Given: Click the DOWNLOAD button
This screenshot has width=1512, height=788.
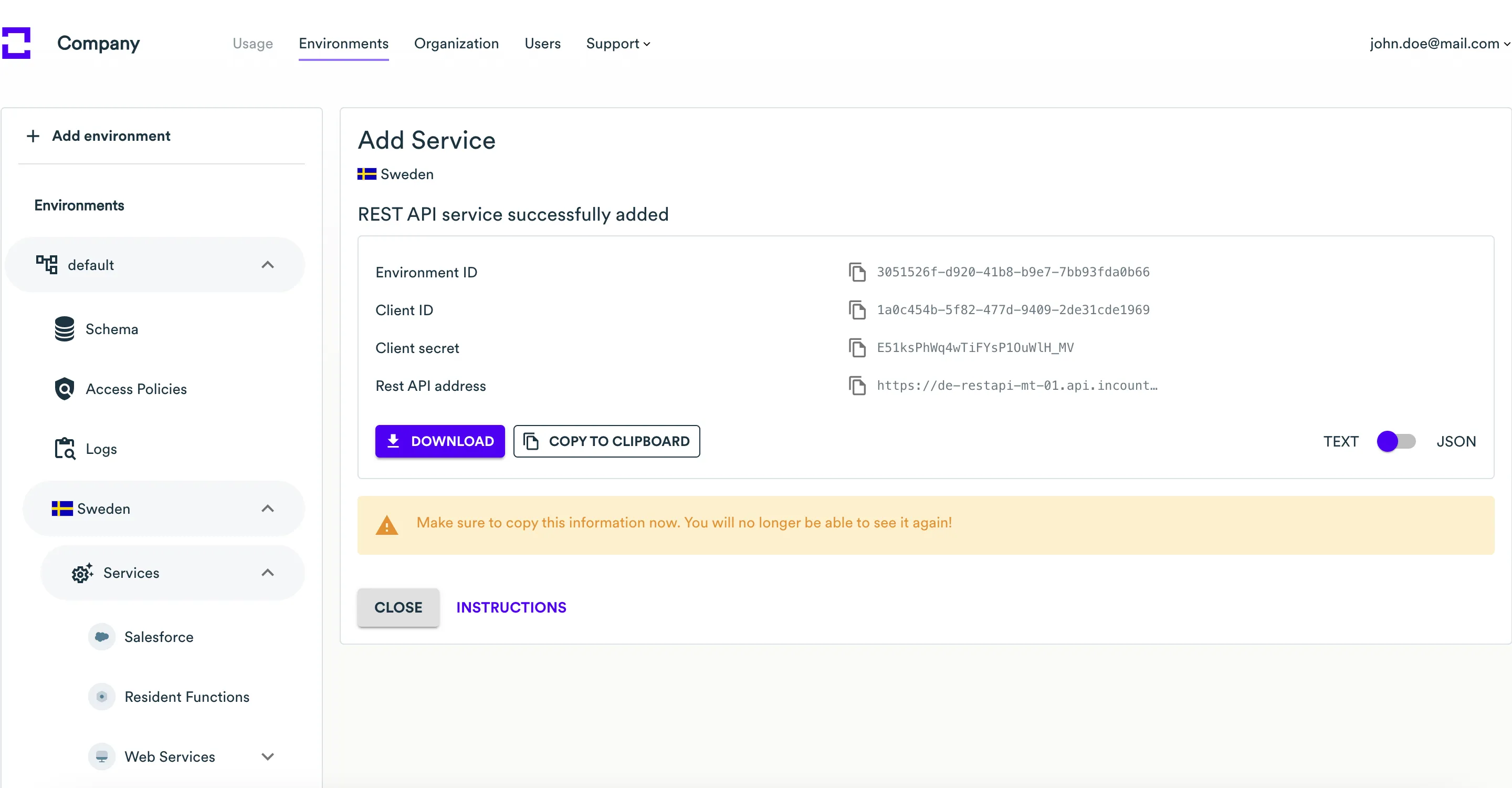Looking at the screenshot, I should (439, 441).
